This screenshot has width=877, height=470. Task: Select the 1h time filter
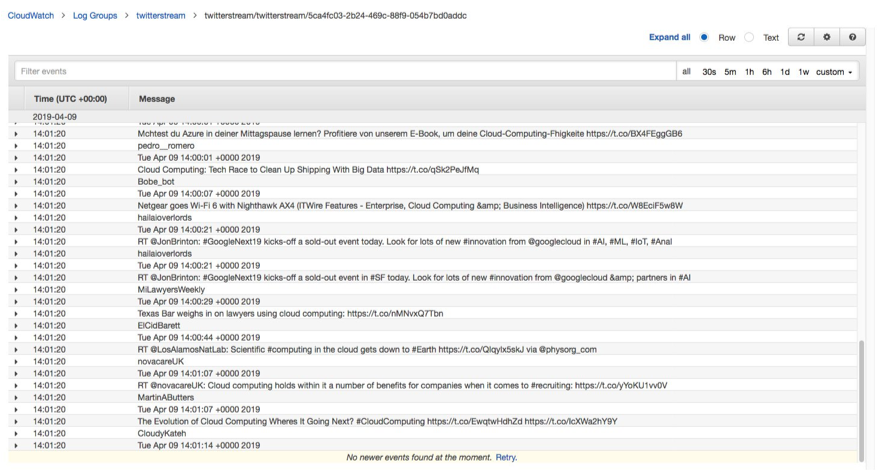(749, 72)
